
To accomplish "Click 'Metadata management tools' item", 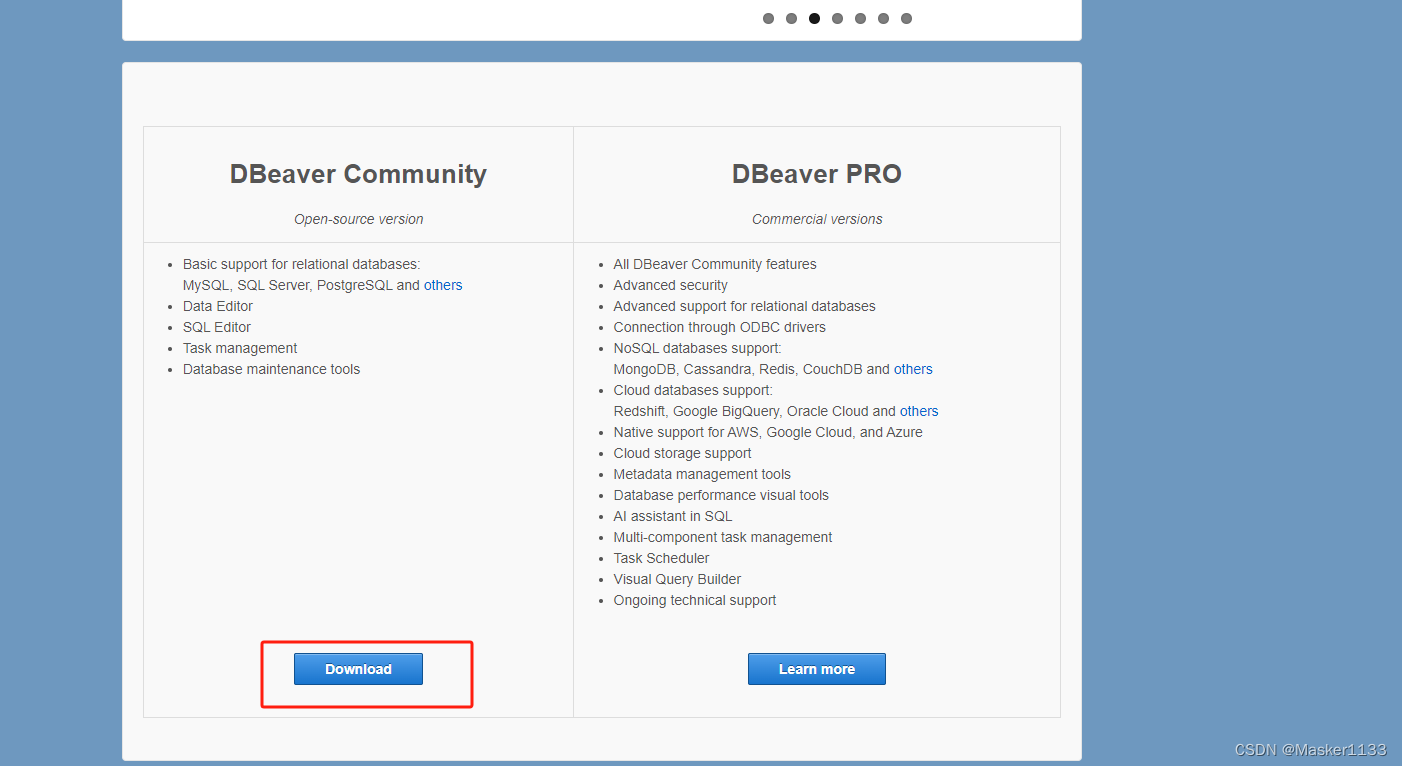I will pos(702,474).
